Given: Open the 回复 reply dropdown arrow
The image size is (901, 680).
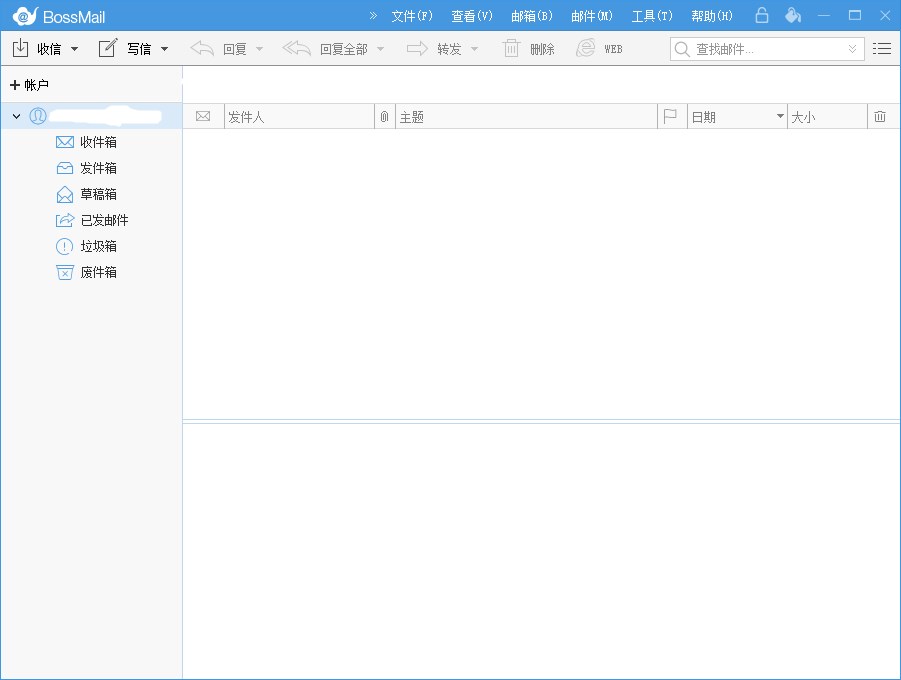Looking at the screenshot, I should (259, 47).
